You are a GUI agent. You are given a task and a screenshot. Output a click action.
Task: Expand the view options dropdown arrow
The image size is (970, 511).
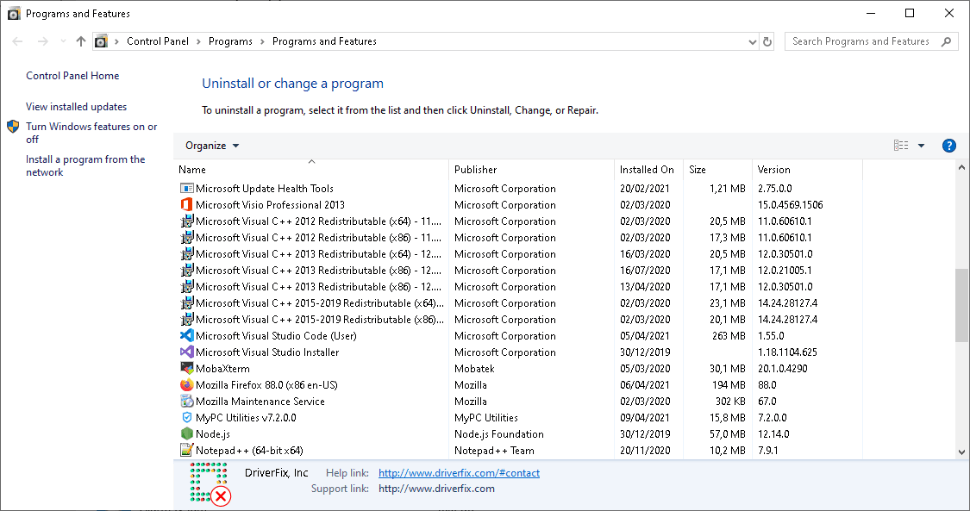click(921, 145)
